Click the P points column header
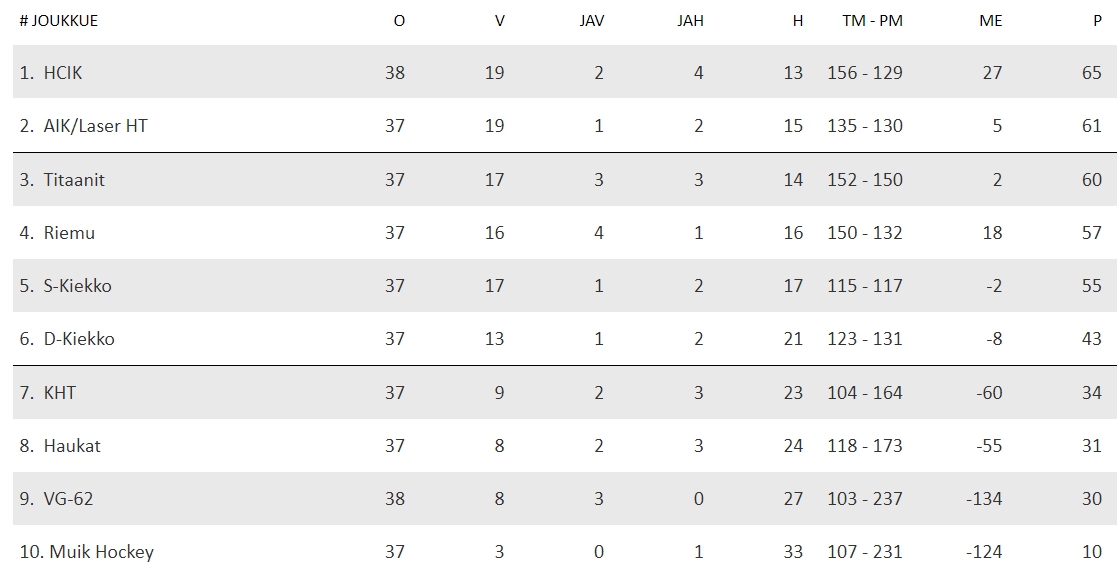 point(1097,21)
